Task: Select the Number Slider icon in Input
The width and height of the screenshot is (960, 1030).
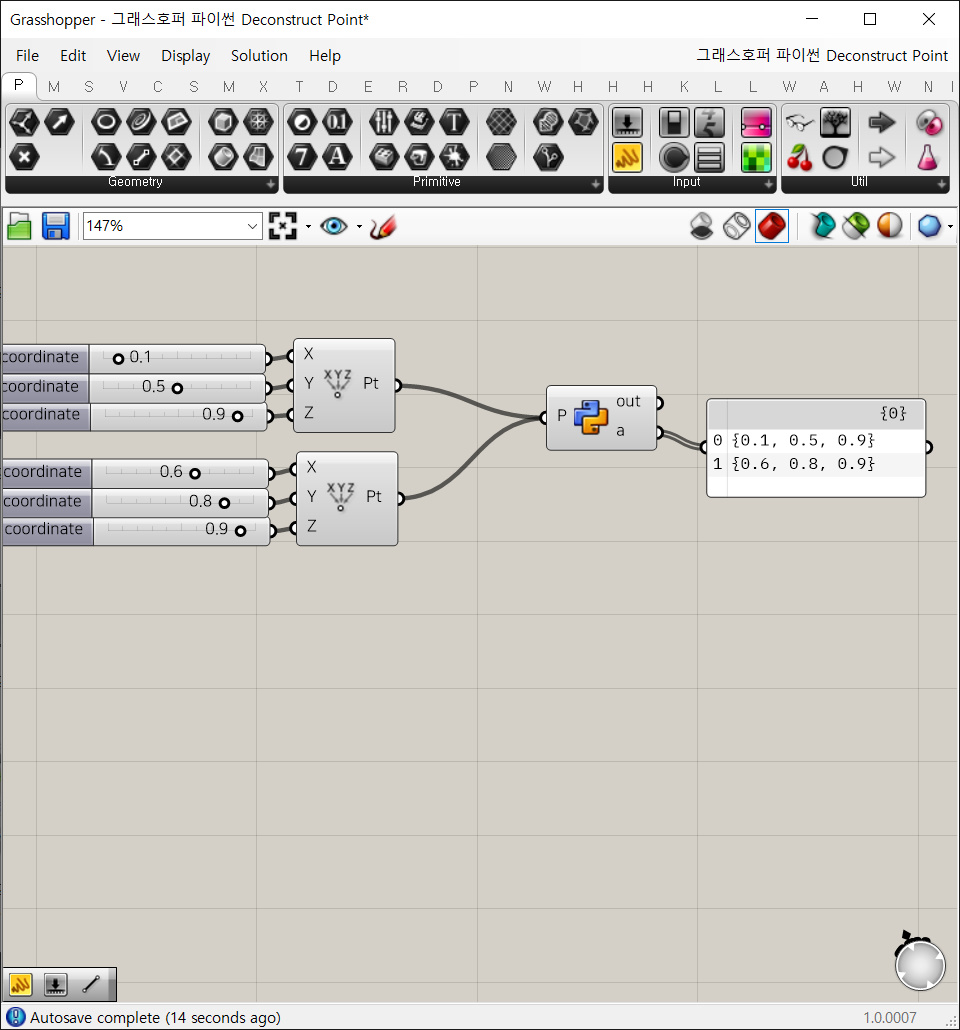Action: coord(627,122)
